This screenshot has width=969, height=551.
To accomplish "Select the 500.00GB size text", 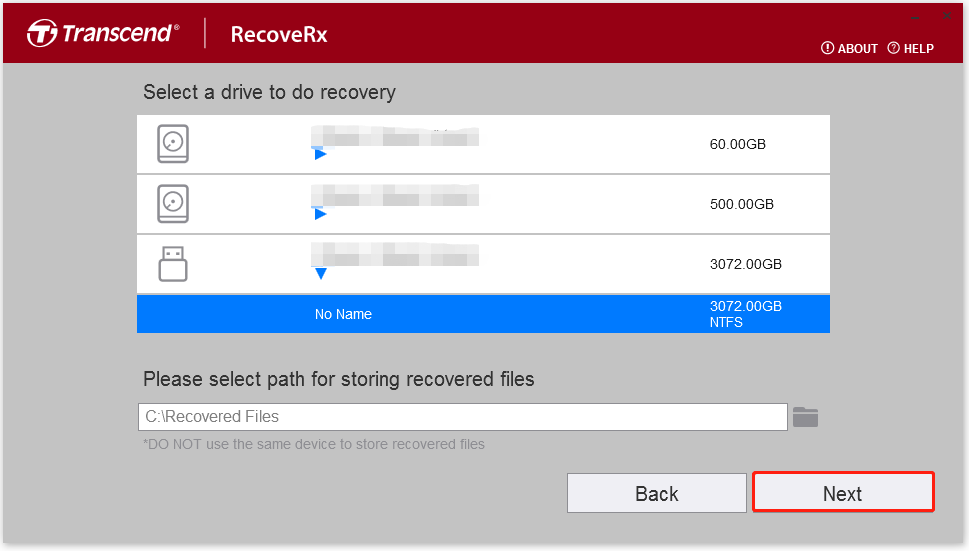I will click(x=742, y=204).
